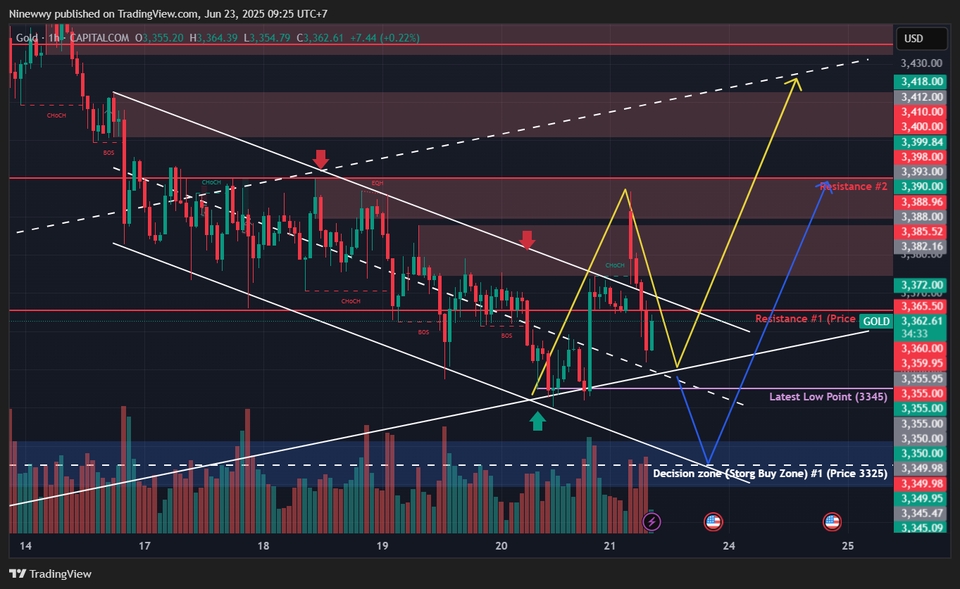Viewport: 960px width, 589px height.
Task: Select the red down arrow near date 20
Action: tap(527, 240)
